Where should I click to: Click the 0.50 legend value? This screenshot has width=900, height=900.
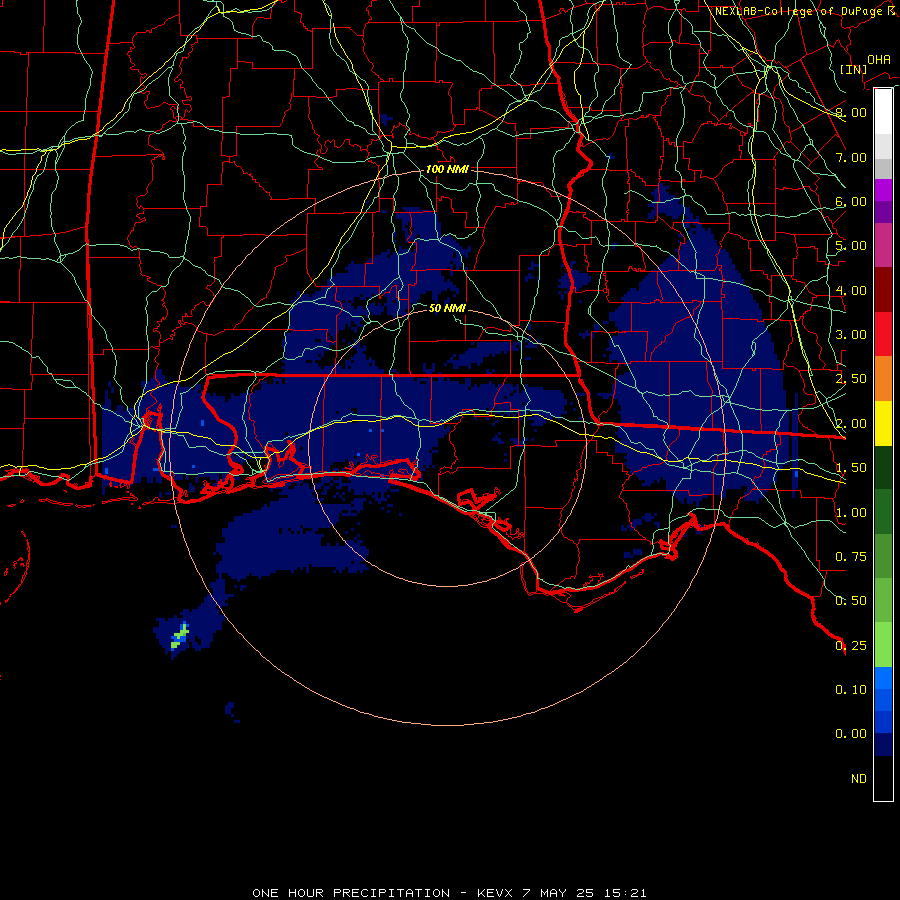[851, 601]
